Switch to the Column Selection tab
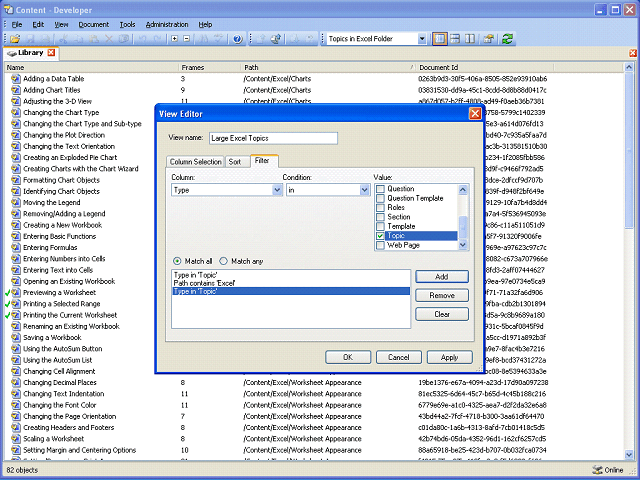This screenshot has height=480, width=640. [x=196, y=162]
